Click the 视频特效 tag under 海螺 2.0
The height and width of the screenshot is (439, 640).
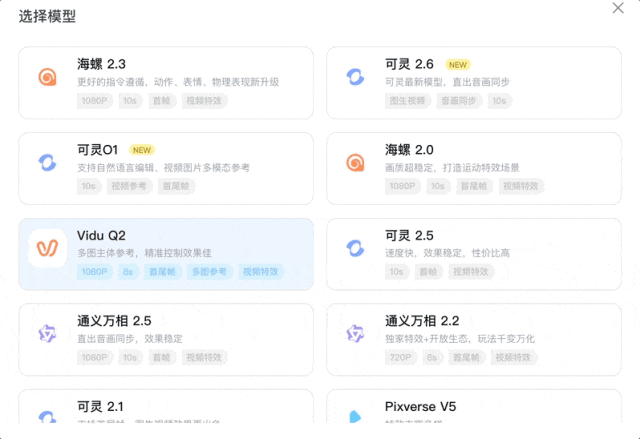pos(520,186)
